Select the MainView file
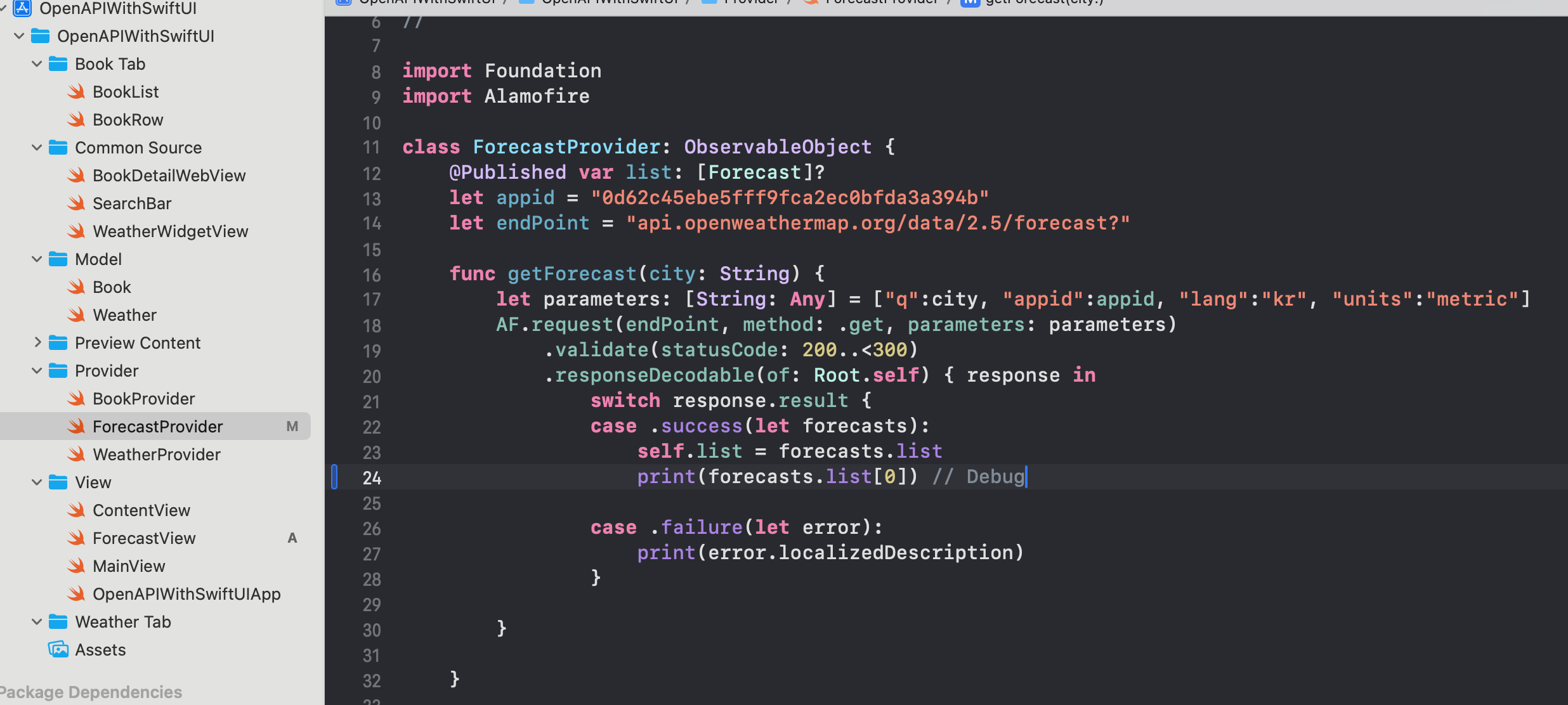The image size is (1568, 705). (129, 566)
